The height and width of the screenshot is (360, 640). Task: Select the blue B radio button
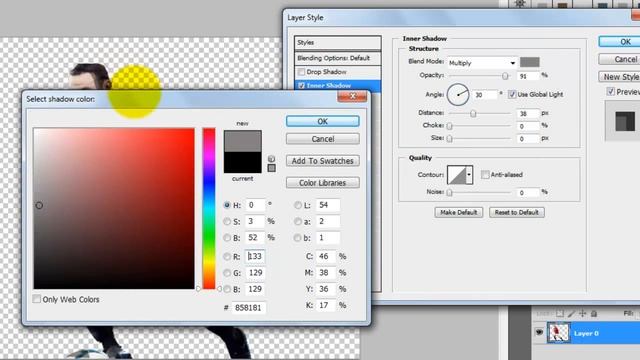click(227, 289)
